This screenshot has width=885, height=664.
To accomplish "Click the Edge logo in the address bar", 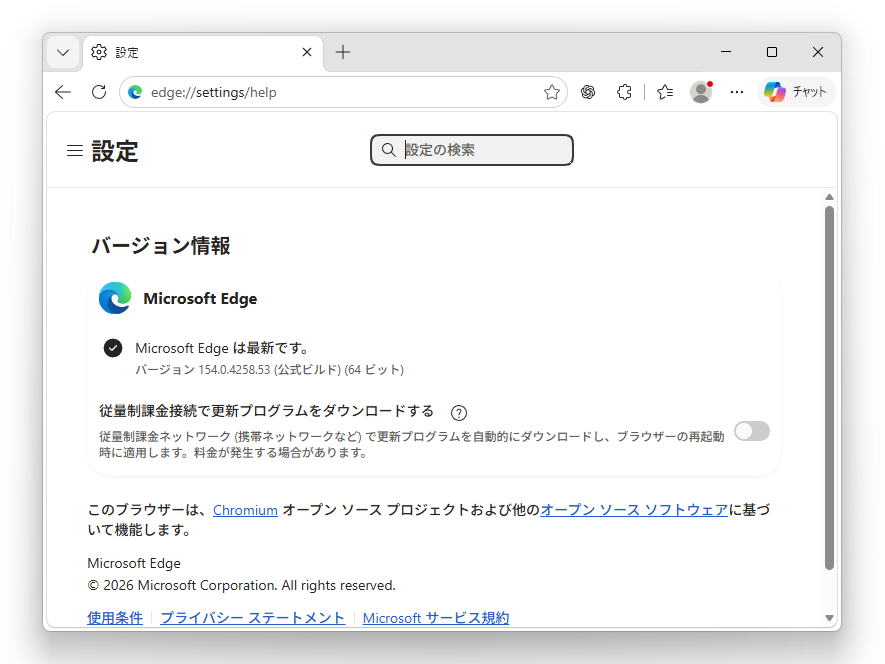I will point(135,92).
